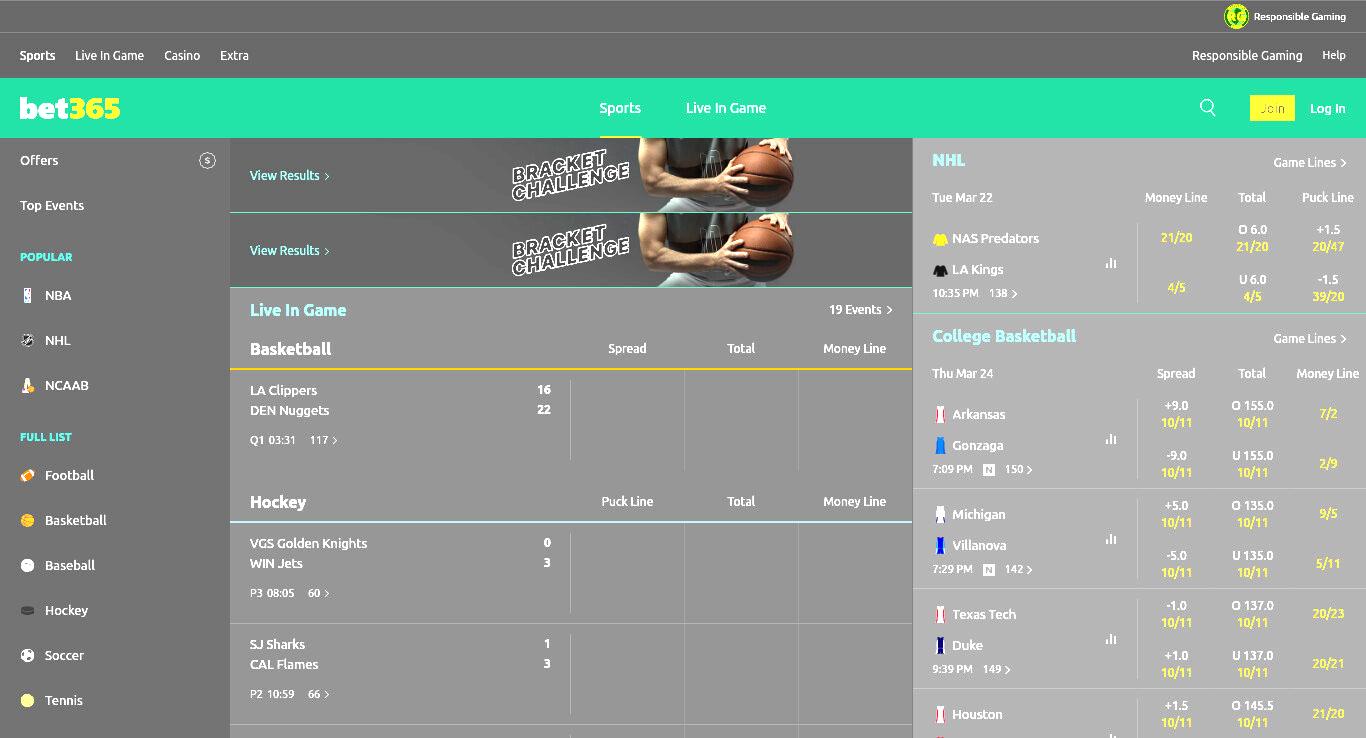
Task: Open the Casino menu item
Action: [x=182, y=56]
